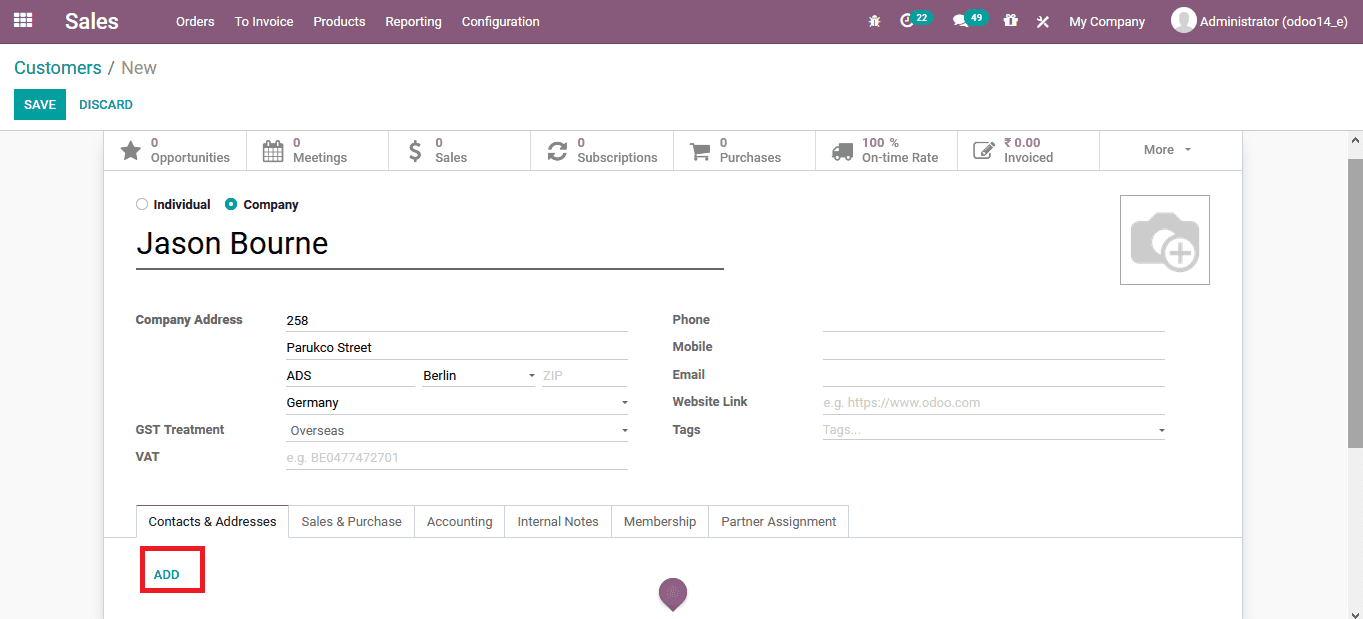1363x619 pixels.
Task: Click the gift icon in top bar
Action: tap(1010, 21)
